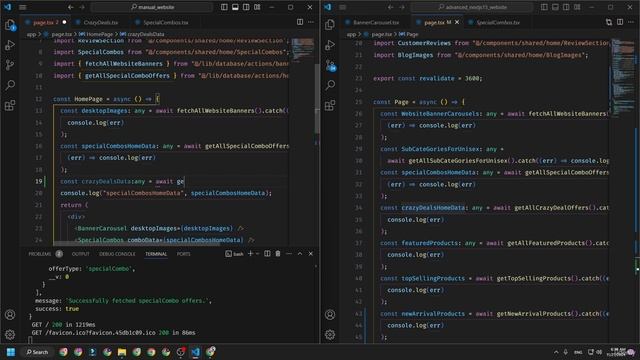Open Accounts menu in right window
Viewport: 640px width, 360px height.
[330, 315]
